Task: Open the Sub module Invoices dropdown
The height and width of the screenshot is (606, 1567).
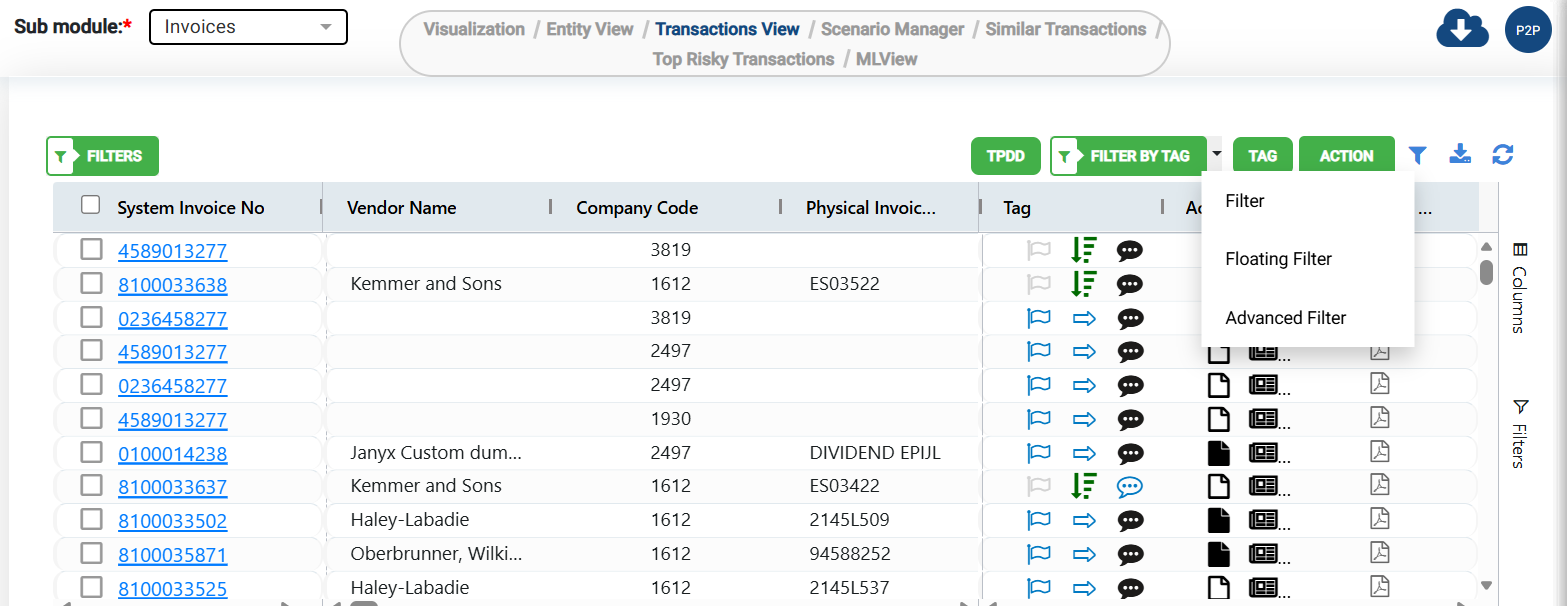Action: pyautogui.click(x=248, y=27)
